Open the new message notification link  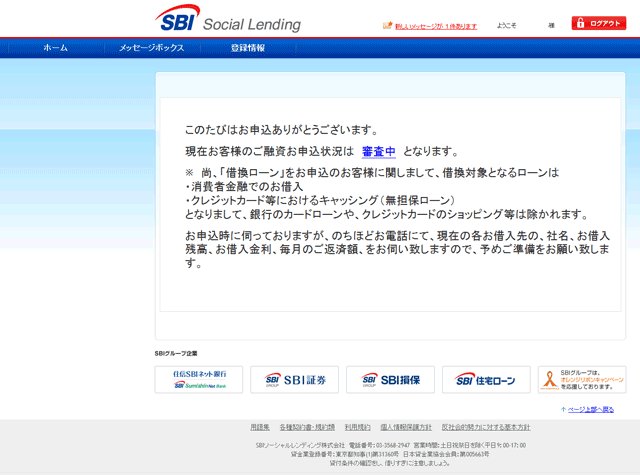coord(436,26)
